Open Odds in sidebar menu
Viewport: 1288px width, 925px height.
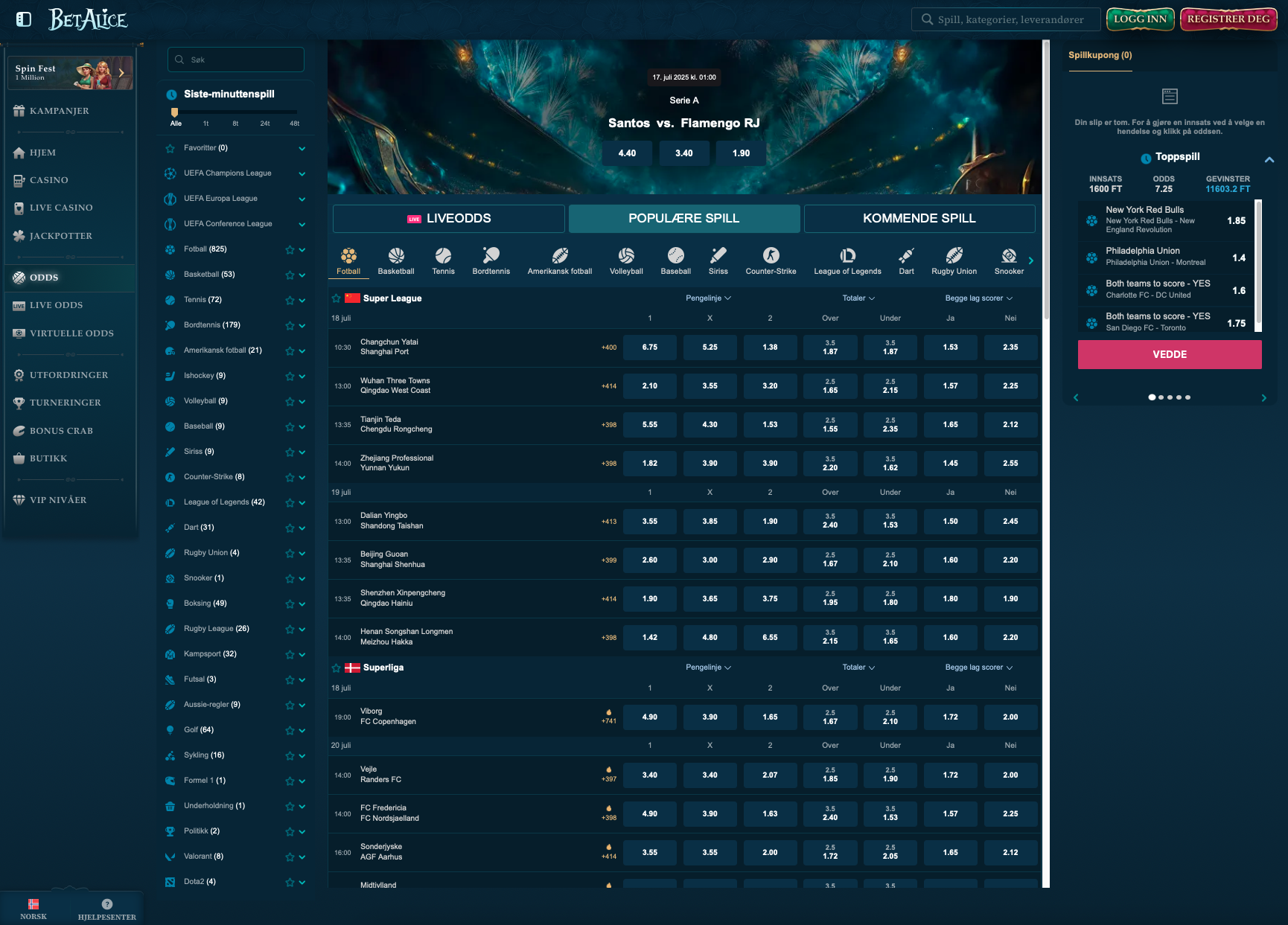point(70,278)
